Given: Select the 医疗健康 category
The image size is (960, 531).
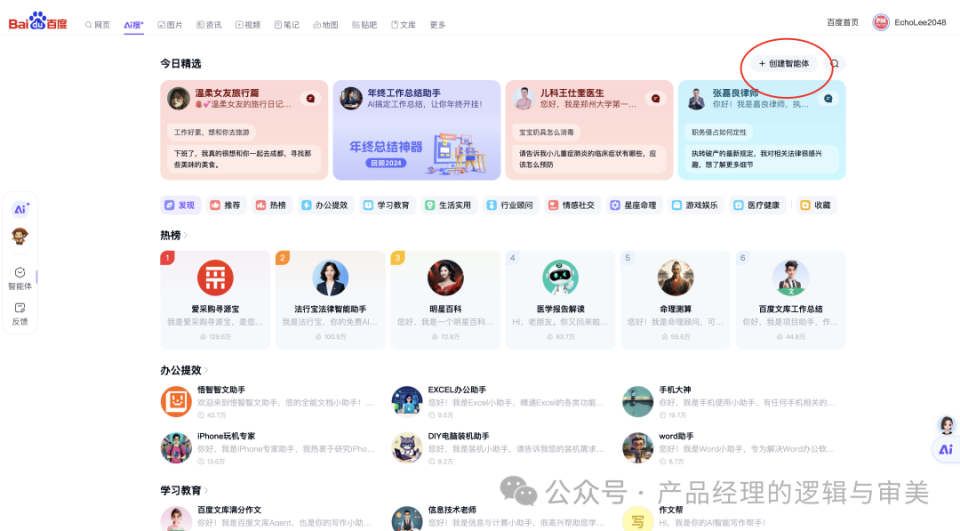Looking at the screenshot, I should coord(757,205).
